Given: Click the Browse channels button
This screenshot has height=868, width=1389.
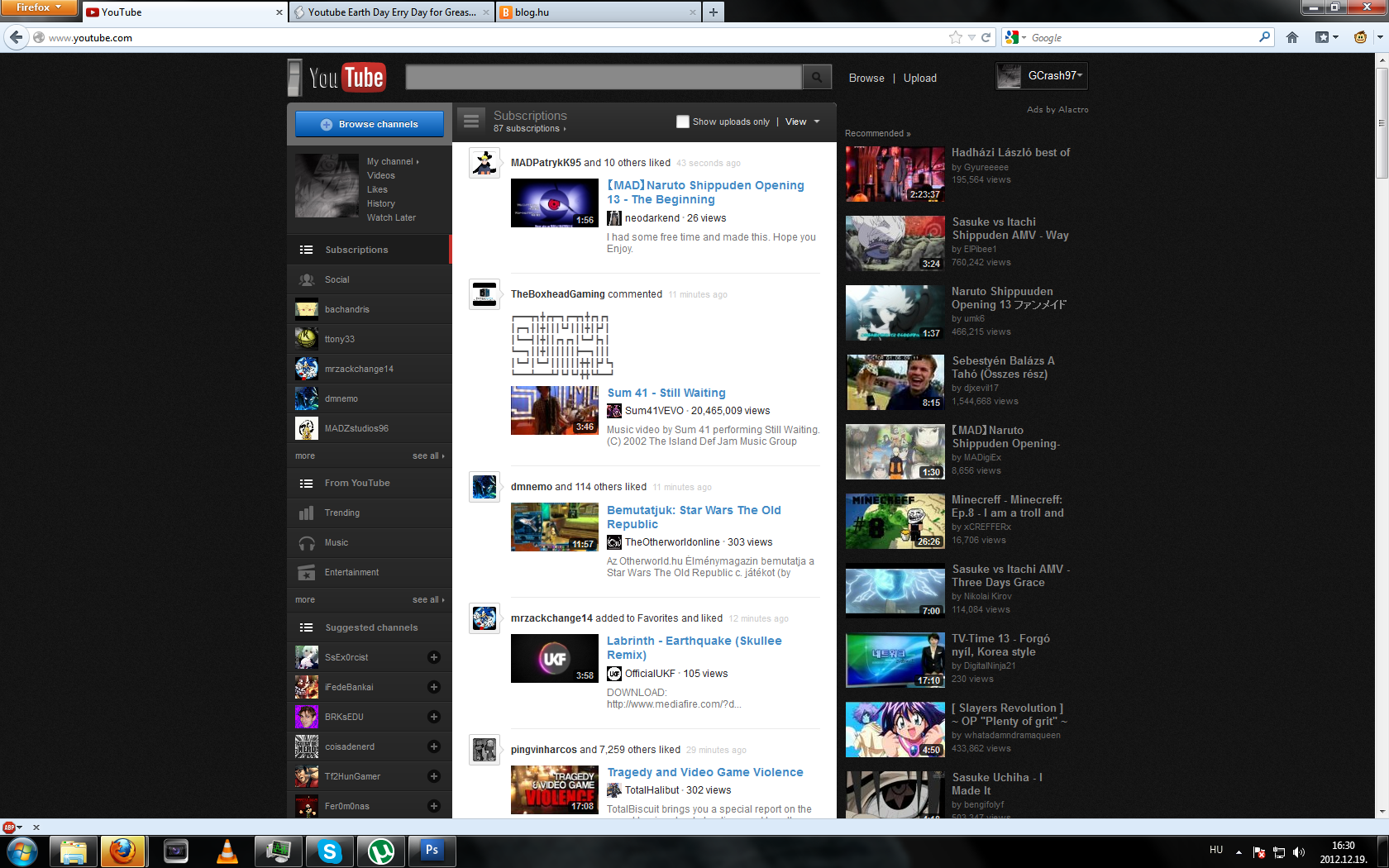Looking at the screenshot, I should 370,124.
